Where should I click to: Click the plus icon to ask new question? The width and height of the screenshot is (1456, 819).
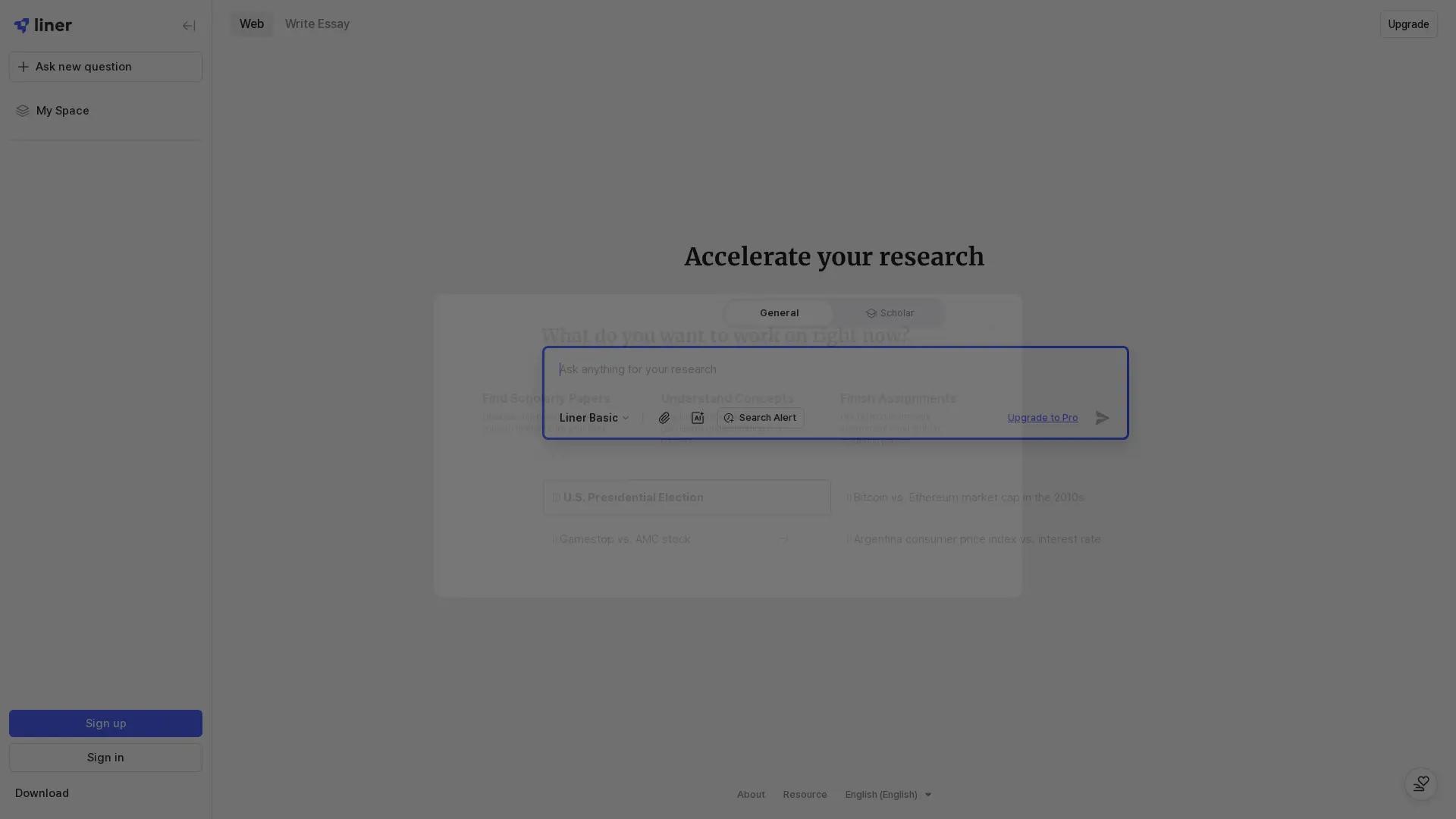(24, 67)
